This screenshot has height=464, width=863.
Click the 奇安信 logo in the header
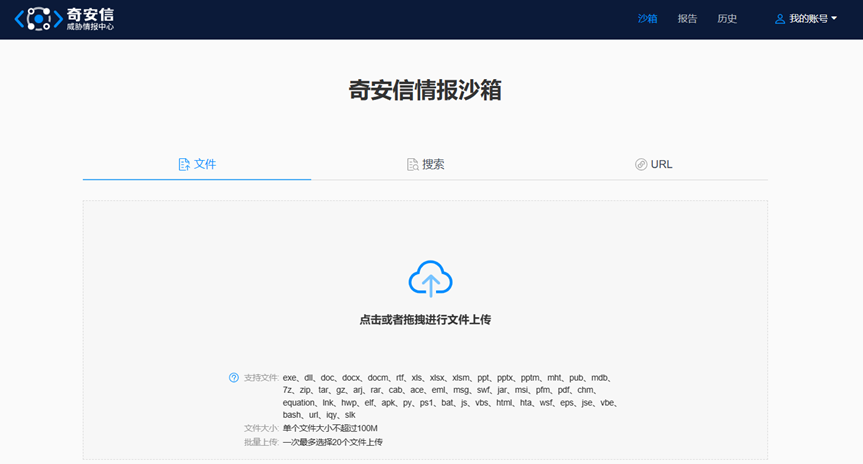(x=64, y=19)
